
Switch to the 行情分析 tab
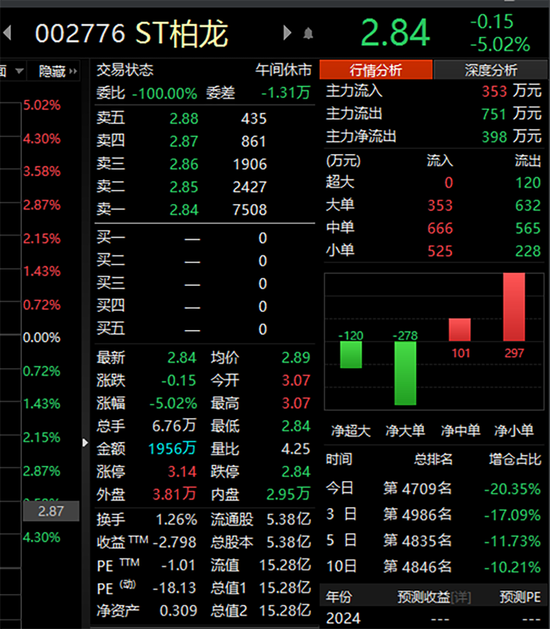[x=376, y=70]
